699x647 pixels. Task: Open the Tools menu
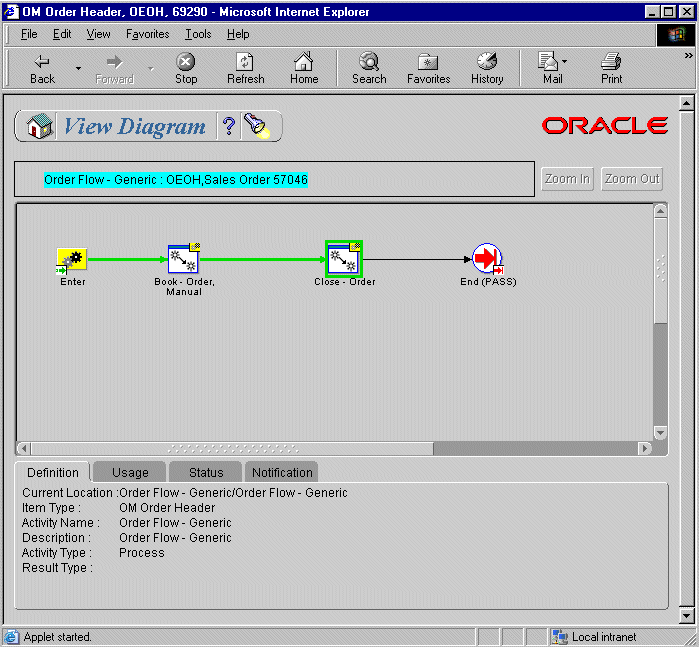click(x=198, y=34)
